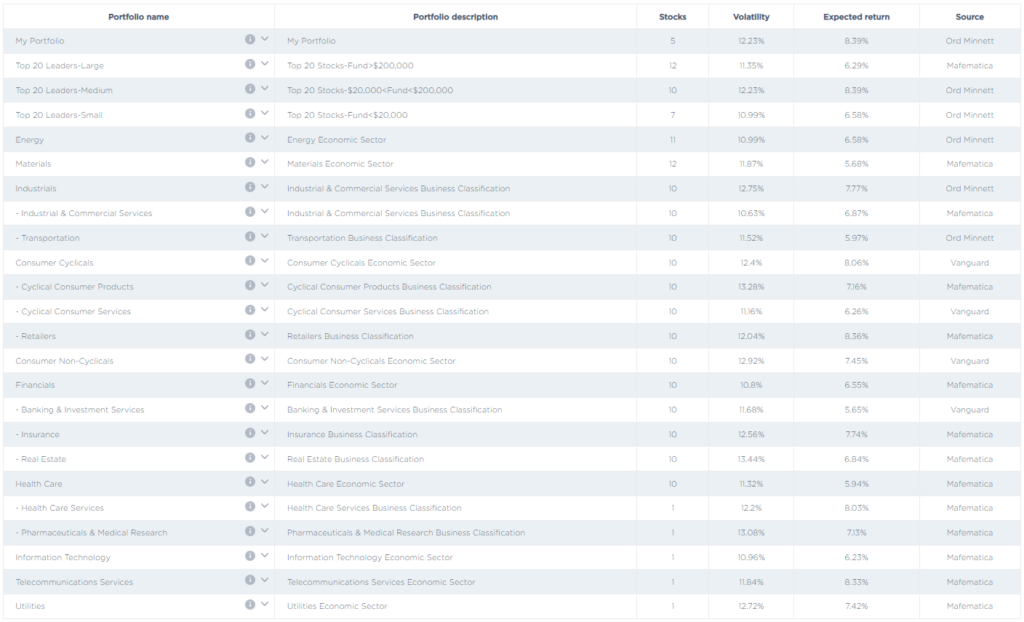Open info for Consumer Cyclicals
1024x622 pixels.
pos(250,261)
